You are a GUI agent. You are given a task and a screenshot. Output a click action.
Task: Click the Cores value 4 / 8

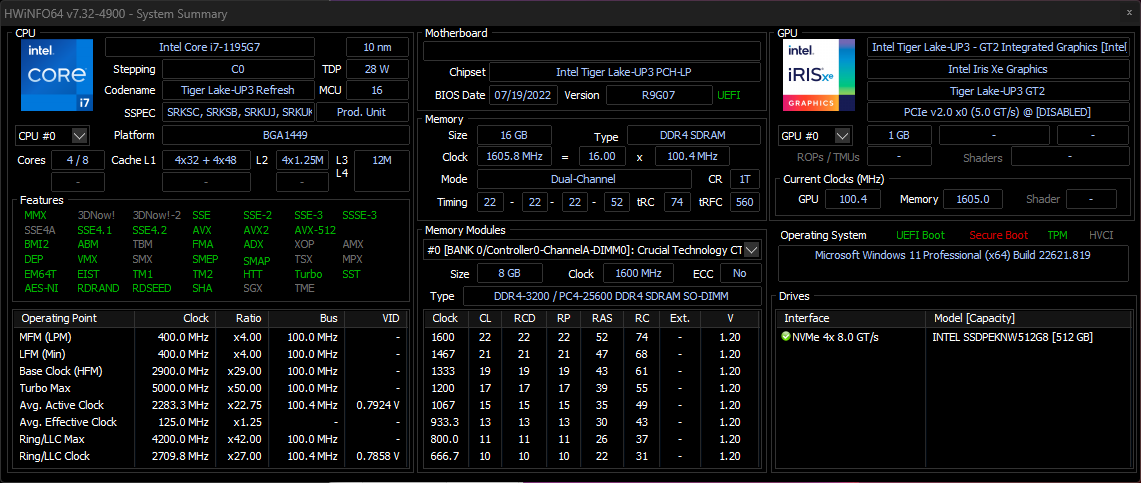point(77,160)
